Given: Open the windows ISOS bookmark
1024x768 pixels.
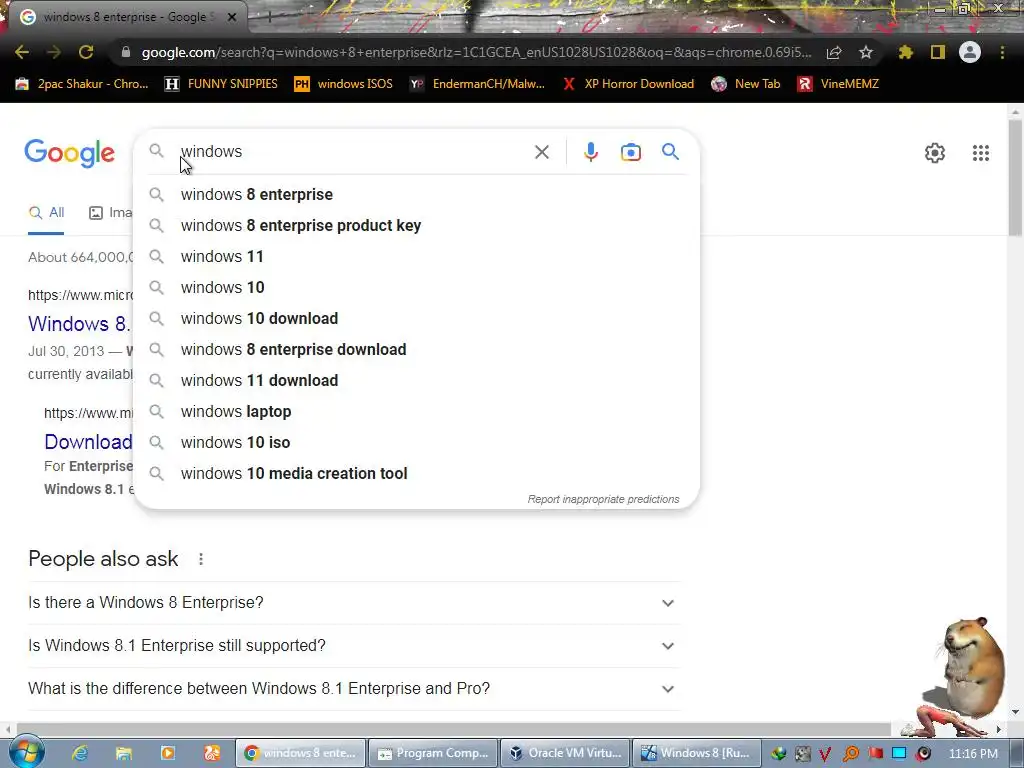Looking at the screenshot, I should (344, 84).
